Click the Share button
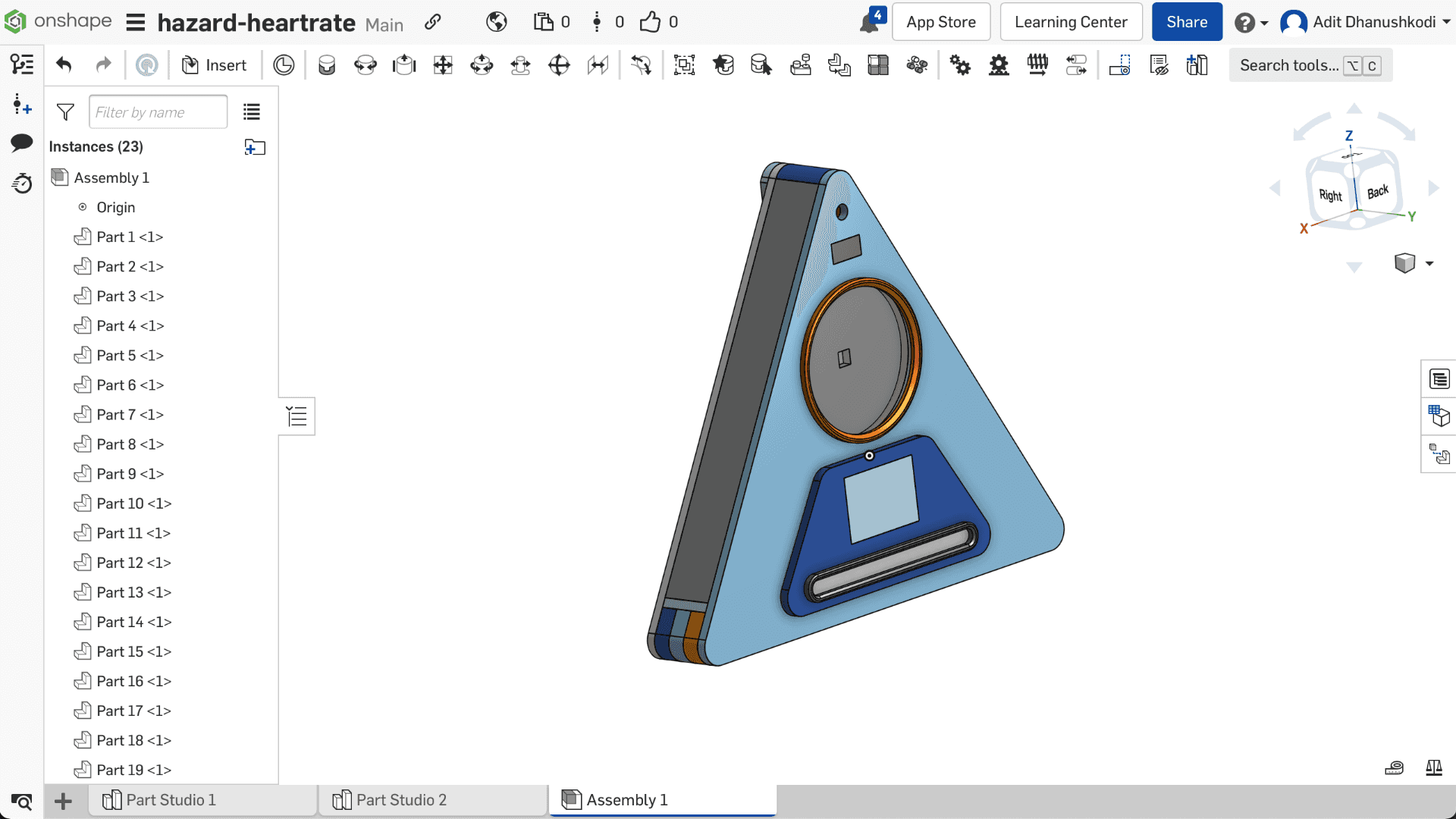Image resolution: width=1456 pixels, height=819 pixels. coord(1186,22)
